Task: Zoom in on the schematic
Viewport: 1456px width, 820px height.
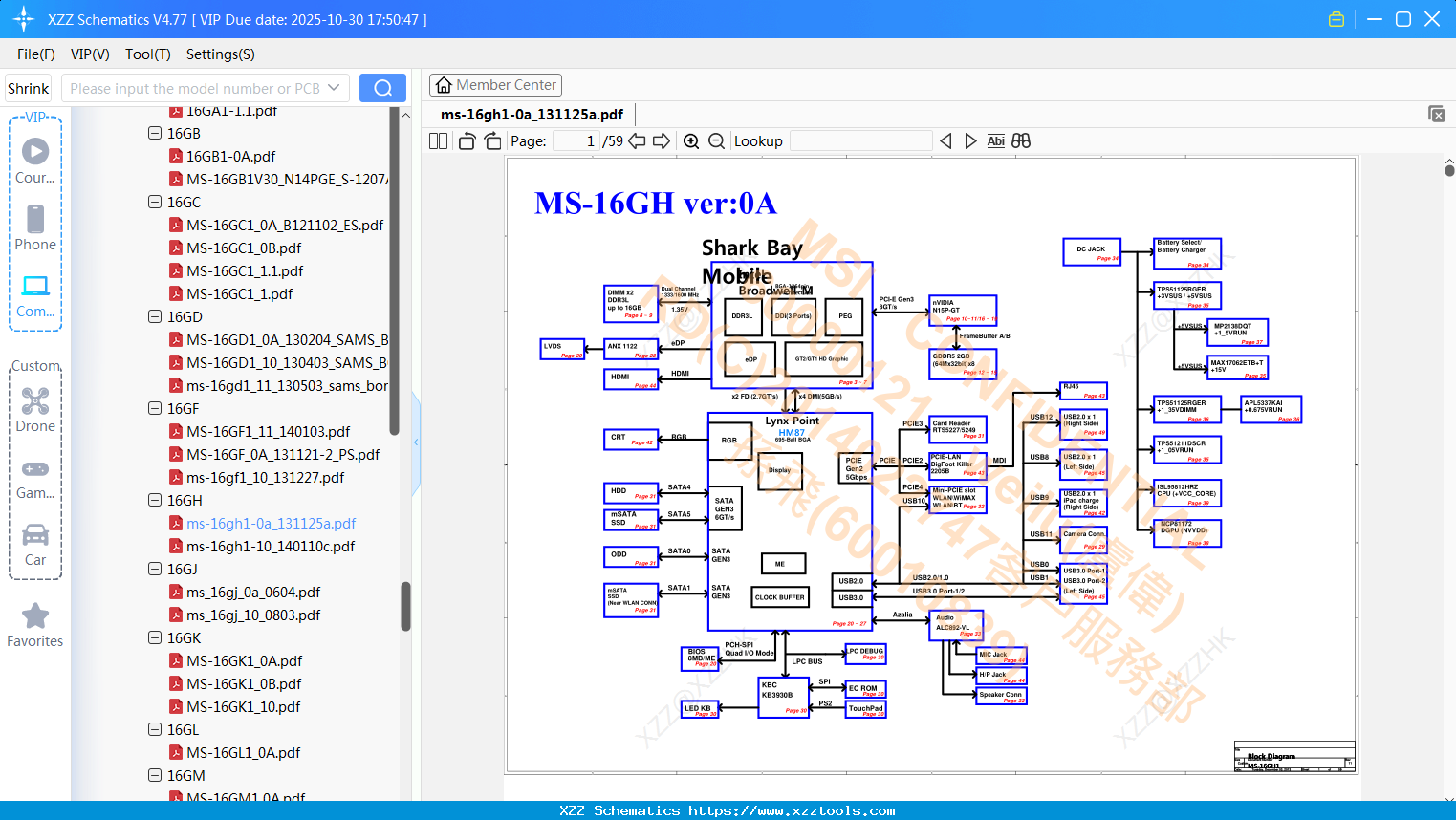Action: [691, 140]
